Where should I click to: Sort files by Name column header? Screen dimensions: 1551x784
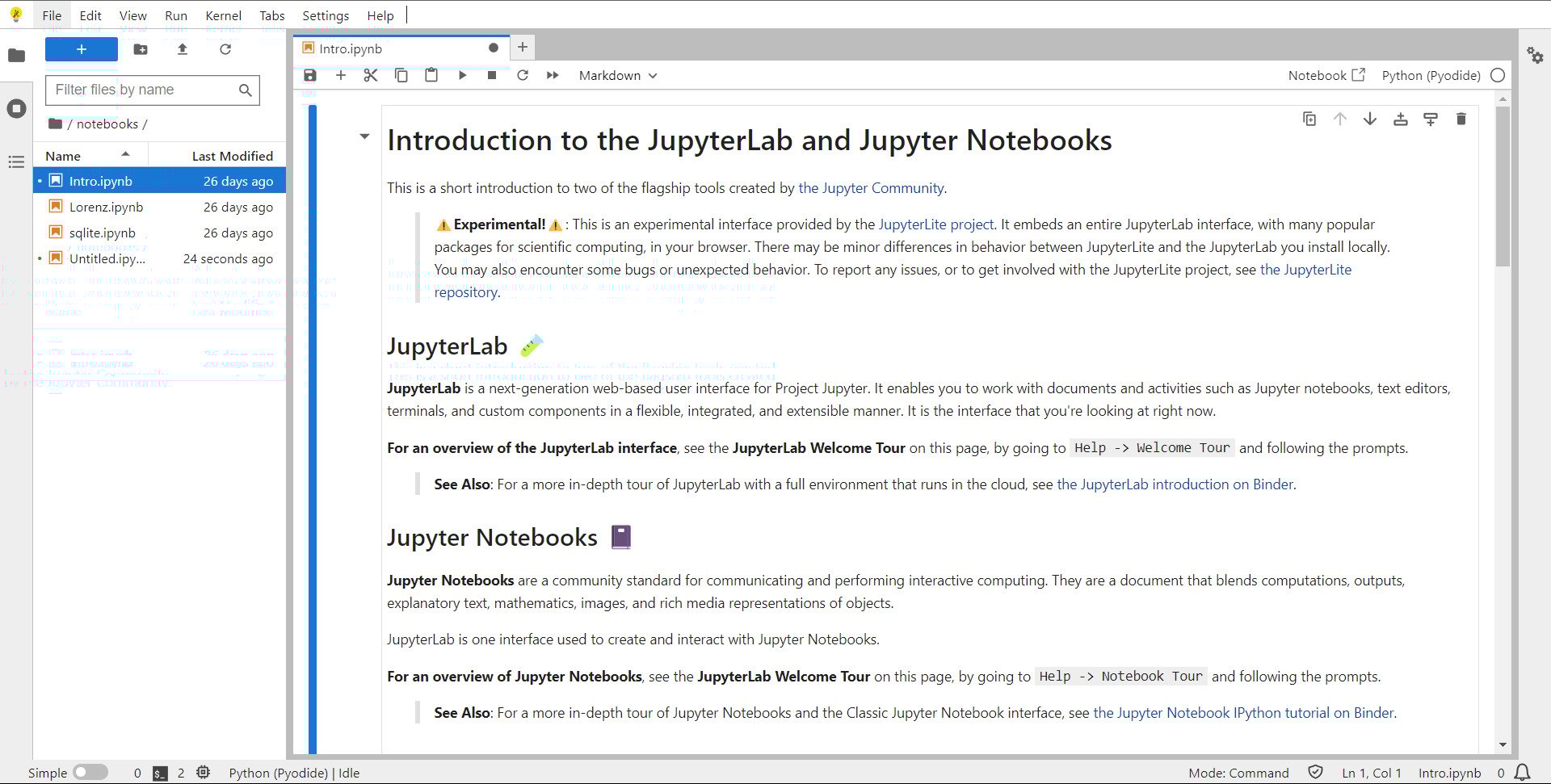click(x=90, y=156)
